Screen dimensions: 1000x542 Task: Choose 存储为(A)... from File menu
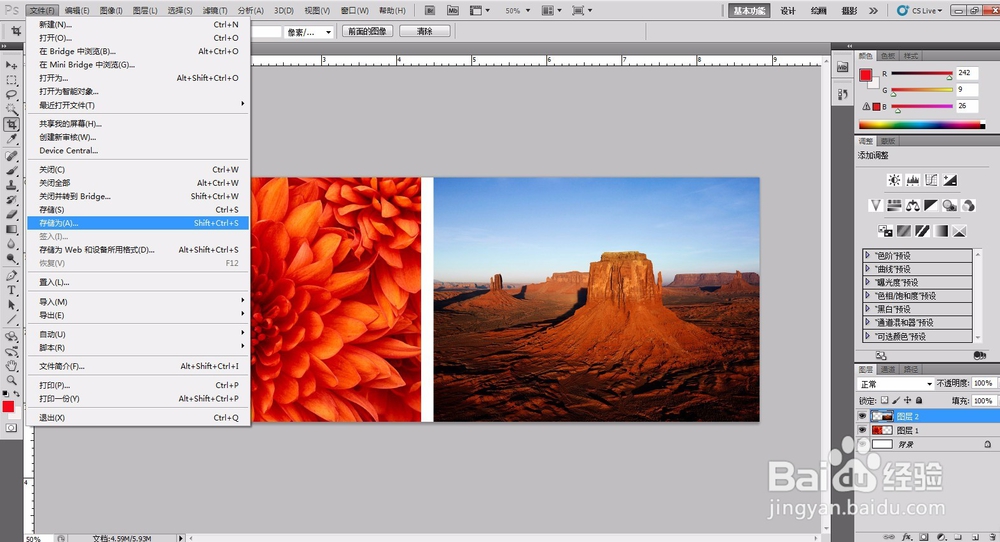point(137,223)
